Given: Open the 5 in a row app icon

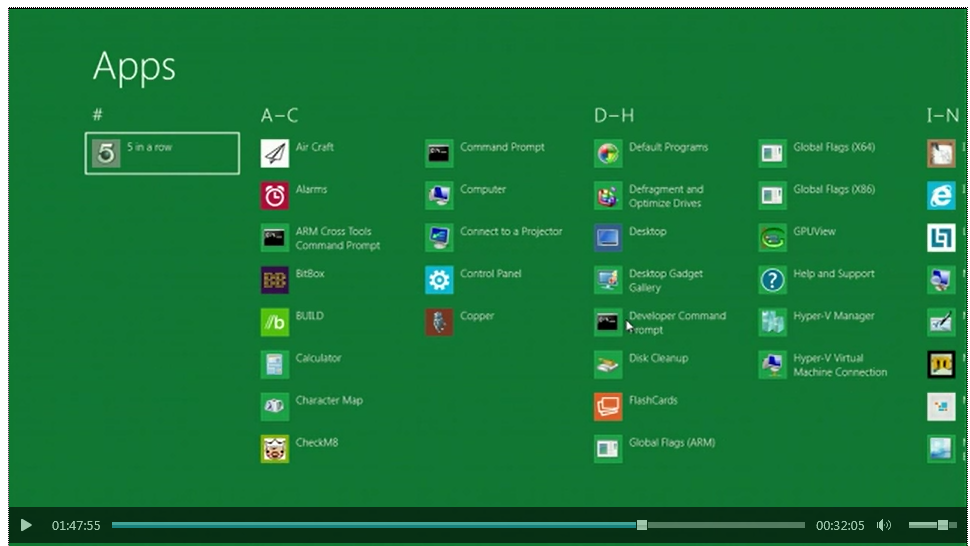Looking at the screenshot, I should tap(106, 153).
